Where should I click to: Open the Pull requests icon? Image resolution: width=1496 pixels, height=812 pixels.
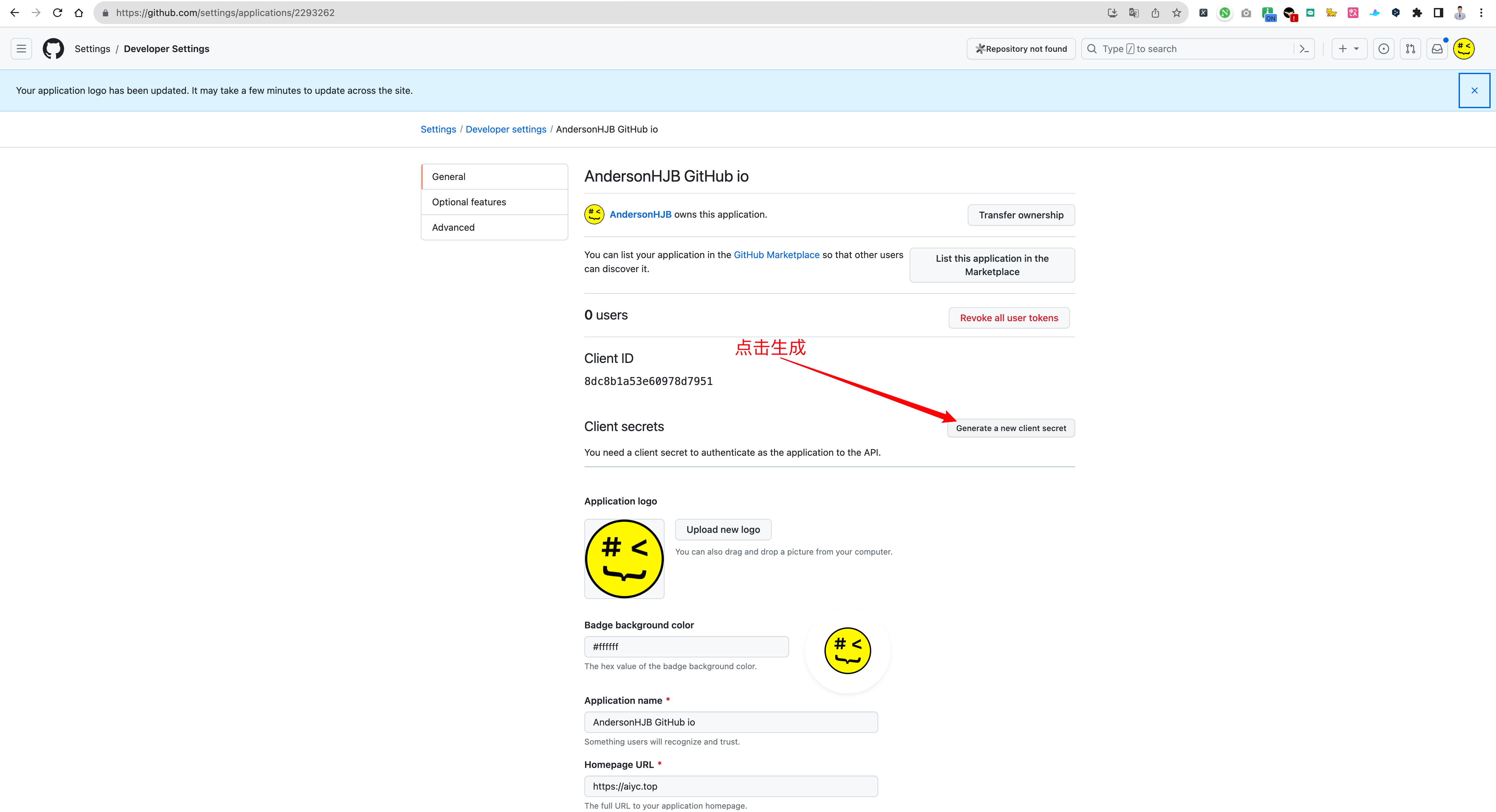pyautogui.click(x=1411, y=49)
